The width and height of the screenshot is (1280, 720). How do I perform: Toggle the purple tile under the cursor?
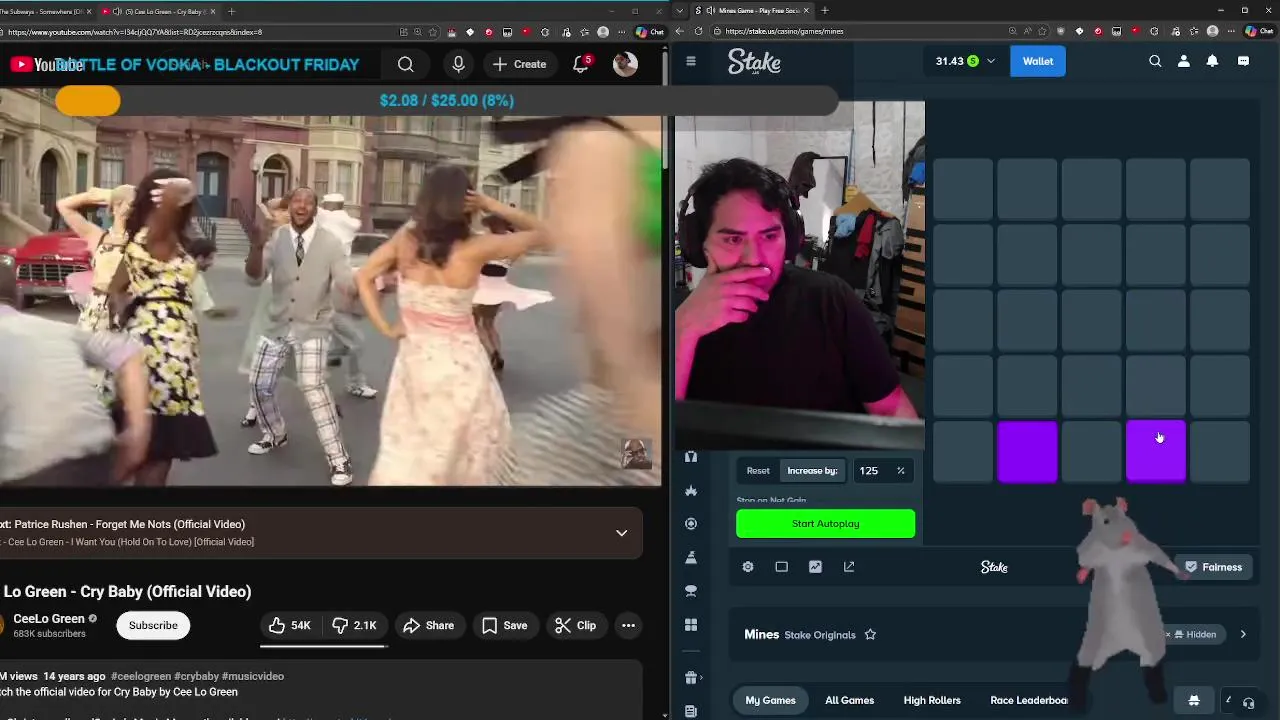[1156, 451]
